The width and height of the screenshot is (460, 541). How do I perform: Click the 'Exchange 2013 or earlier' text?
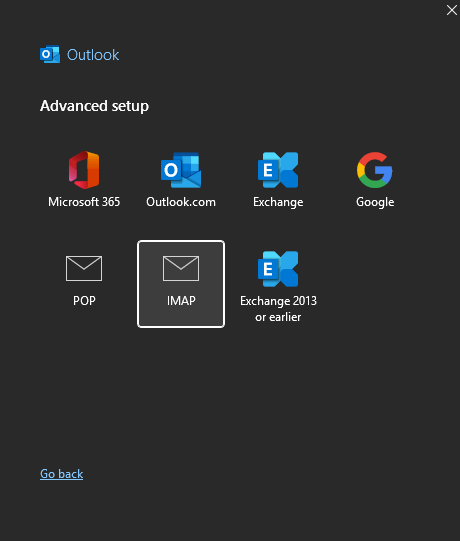point(278,309)
